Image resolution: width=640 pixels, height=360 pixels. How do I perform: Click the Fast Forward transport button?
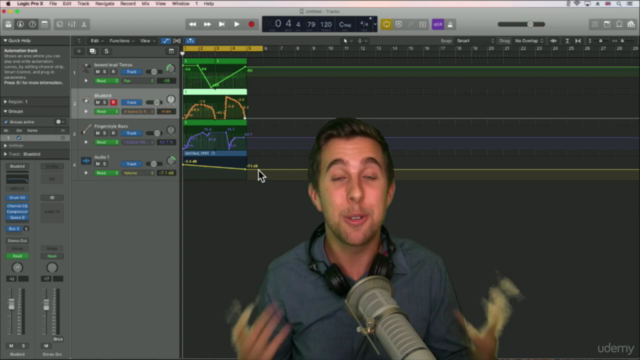pos(207,24)
